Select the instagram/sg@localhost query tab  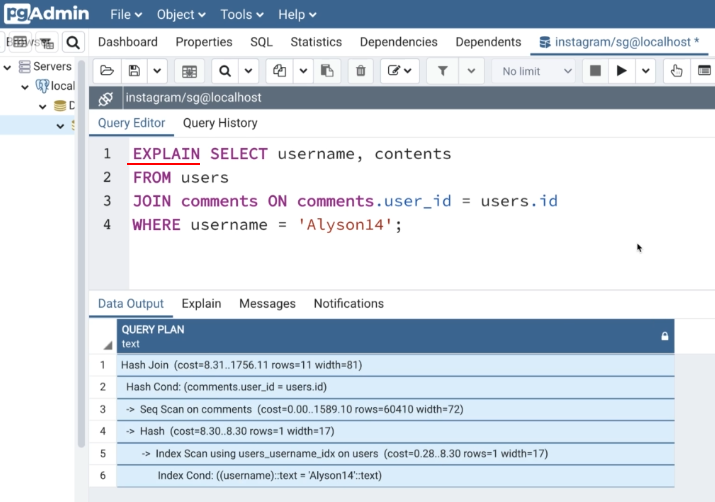(619, 42)
